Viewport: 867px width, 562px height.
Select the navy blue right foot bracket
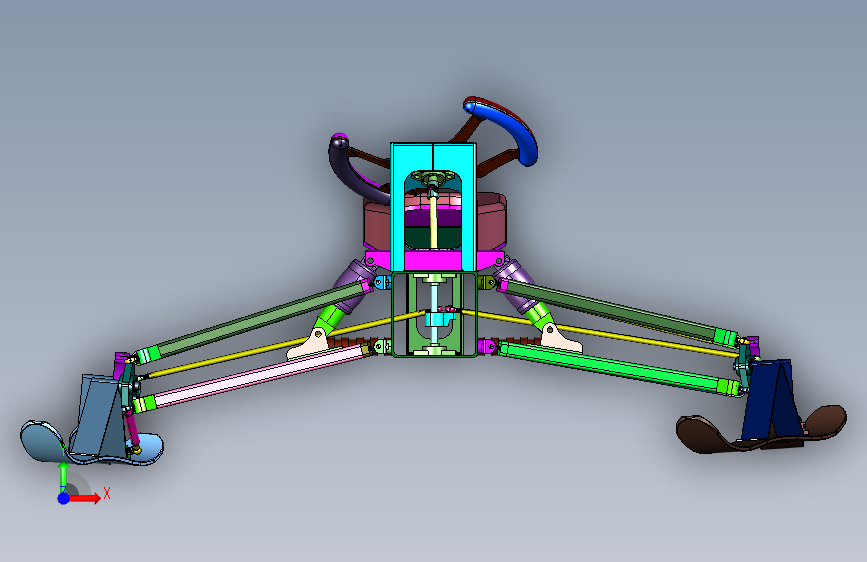[771, 399]
